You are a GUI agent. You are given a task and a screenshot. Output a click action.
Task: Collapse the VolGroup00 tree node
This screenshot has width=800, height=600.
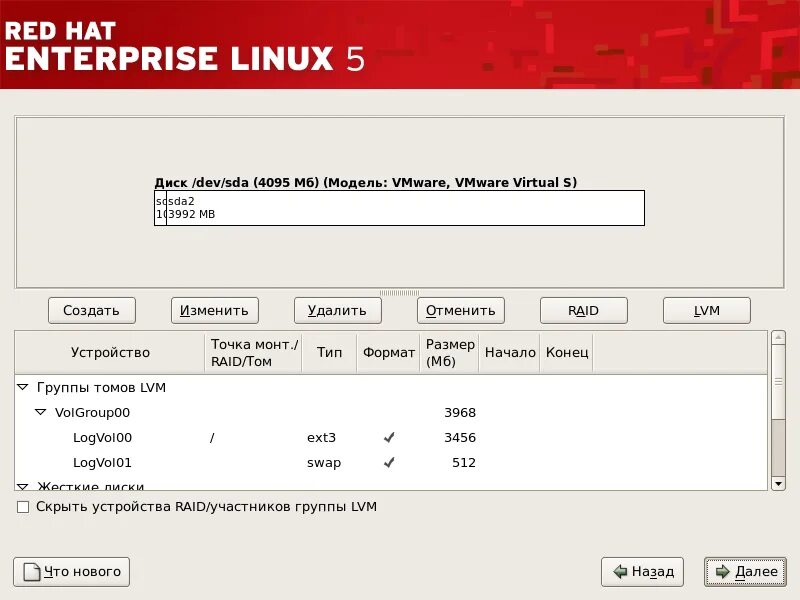coord(40,412)
